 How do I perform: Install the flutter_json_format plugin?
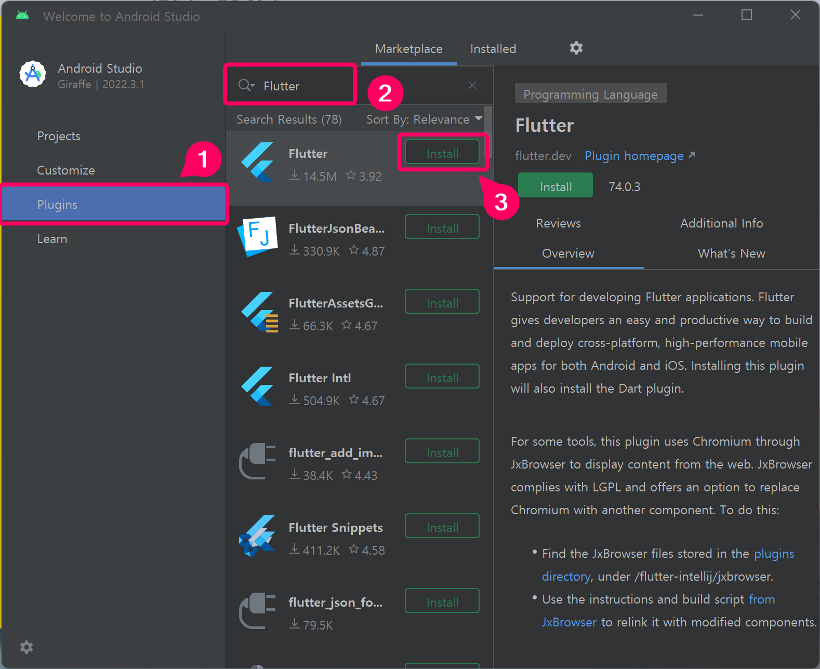tap(442, 602)
